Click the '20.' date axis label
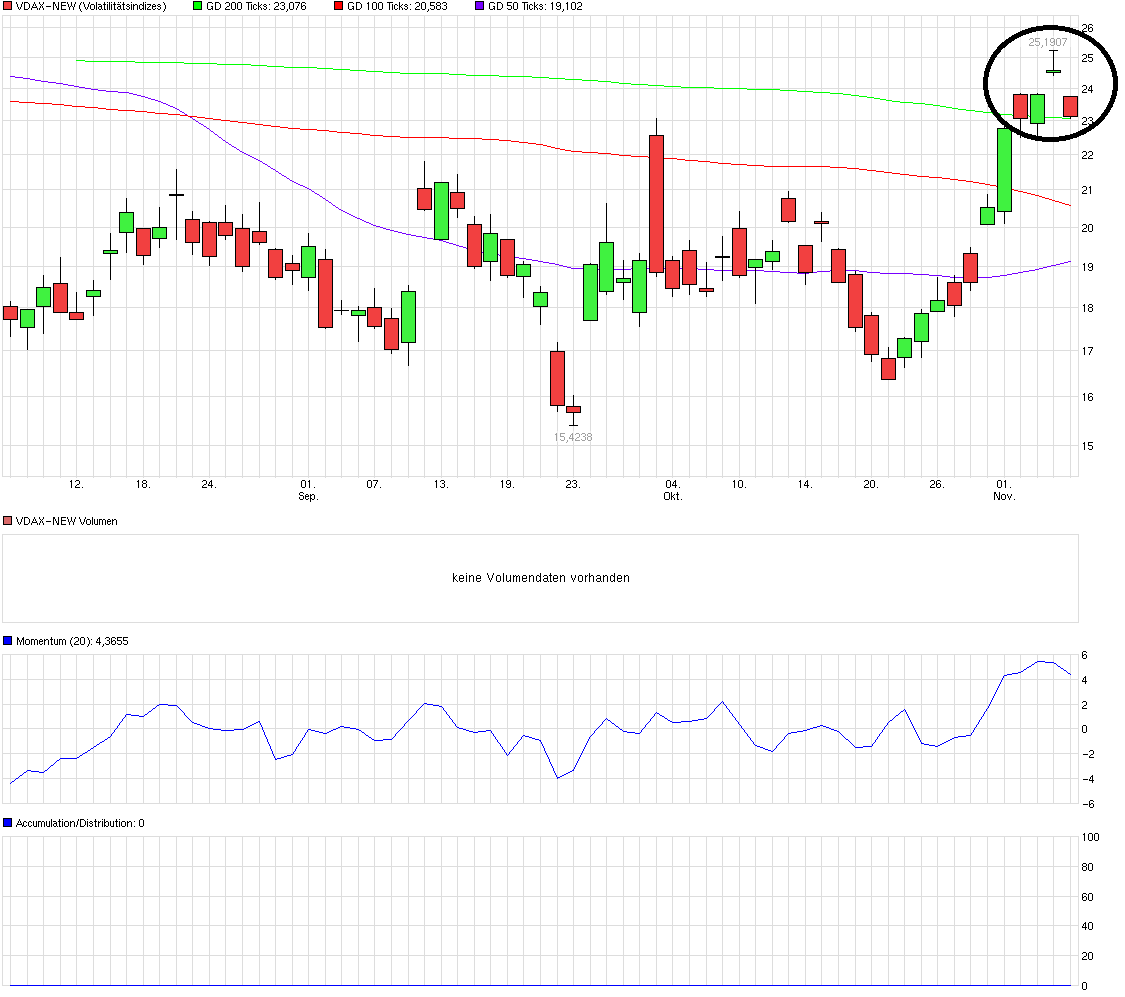The width and height of the screenshot is (1125, 997). [x=871, y=484]
